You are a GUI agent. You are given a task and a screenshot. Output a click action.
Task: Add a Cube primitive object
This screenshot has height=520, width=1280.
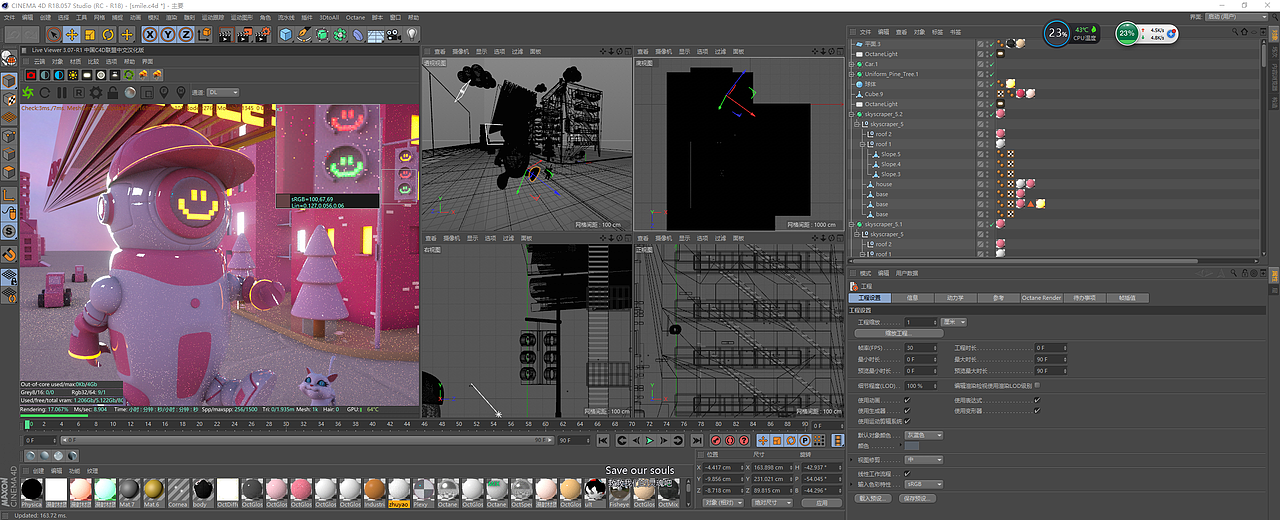(286, 35)
